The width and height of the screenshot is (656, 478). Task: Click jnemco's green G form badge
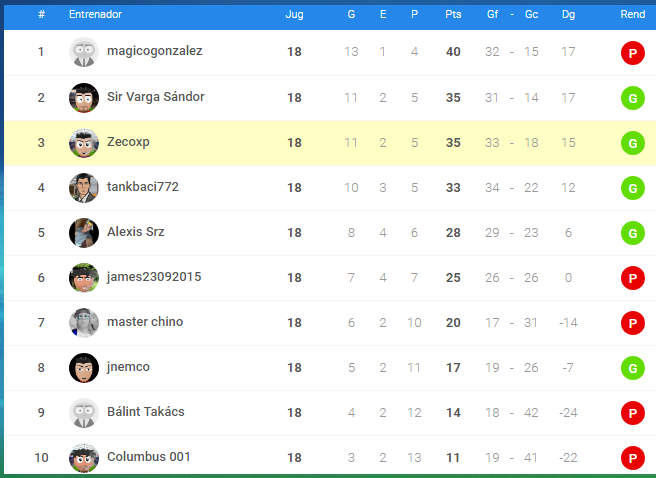click(x=633, y=368)
